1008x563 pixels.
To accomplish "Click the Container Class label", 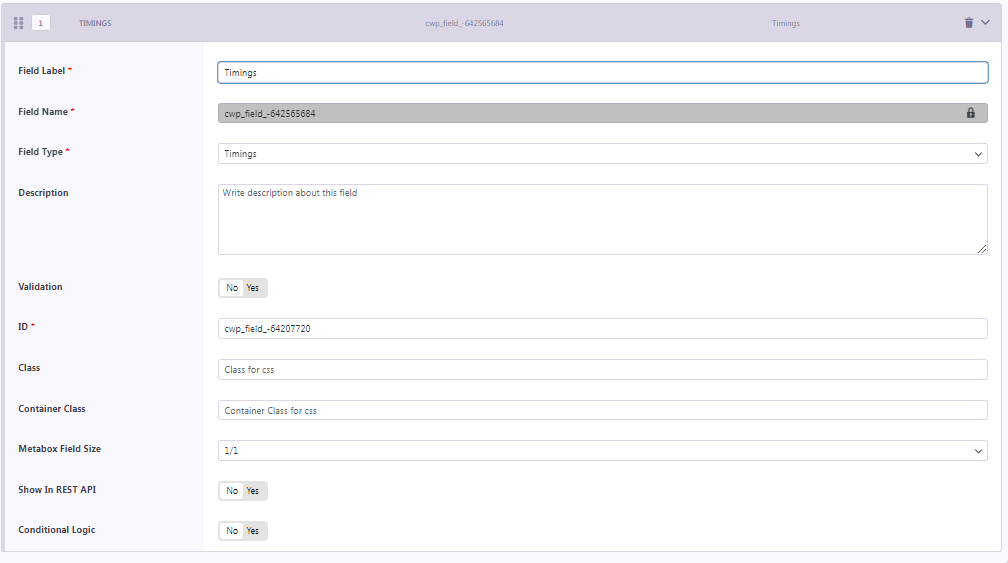I will click(x=51, y=409).
